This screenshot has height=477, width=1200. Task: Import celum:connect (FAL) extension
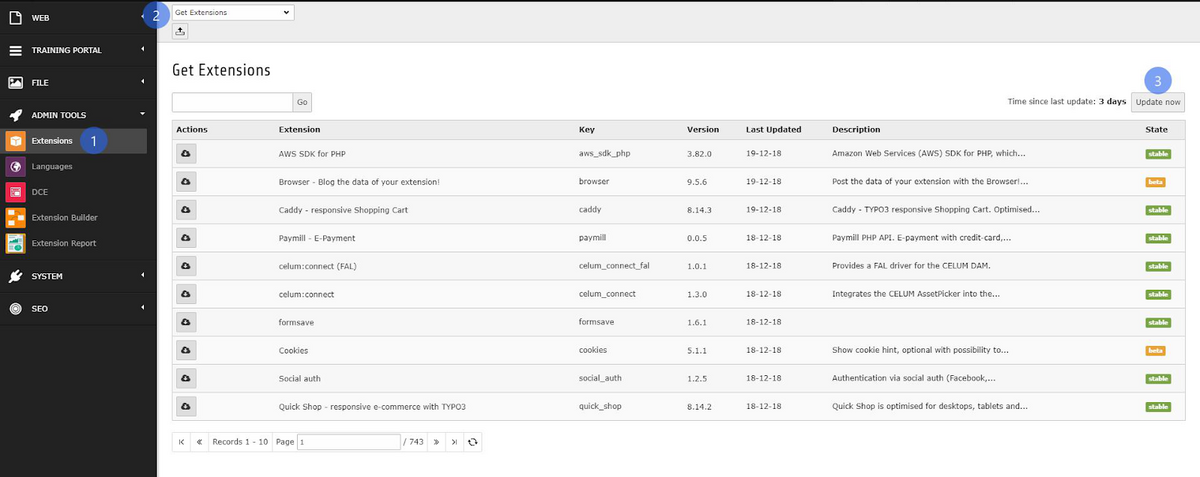pyautogui.click(x=186, y=266)
